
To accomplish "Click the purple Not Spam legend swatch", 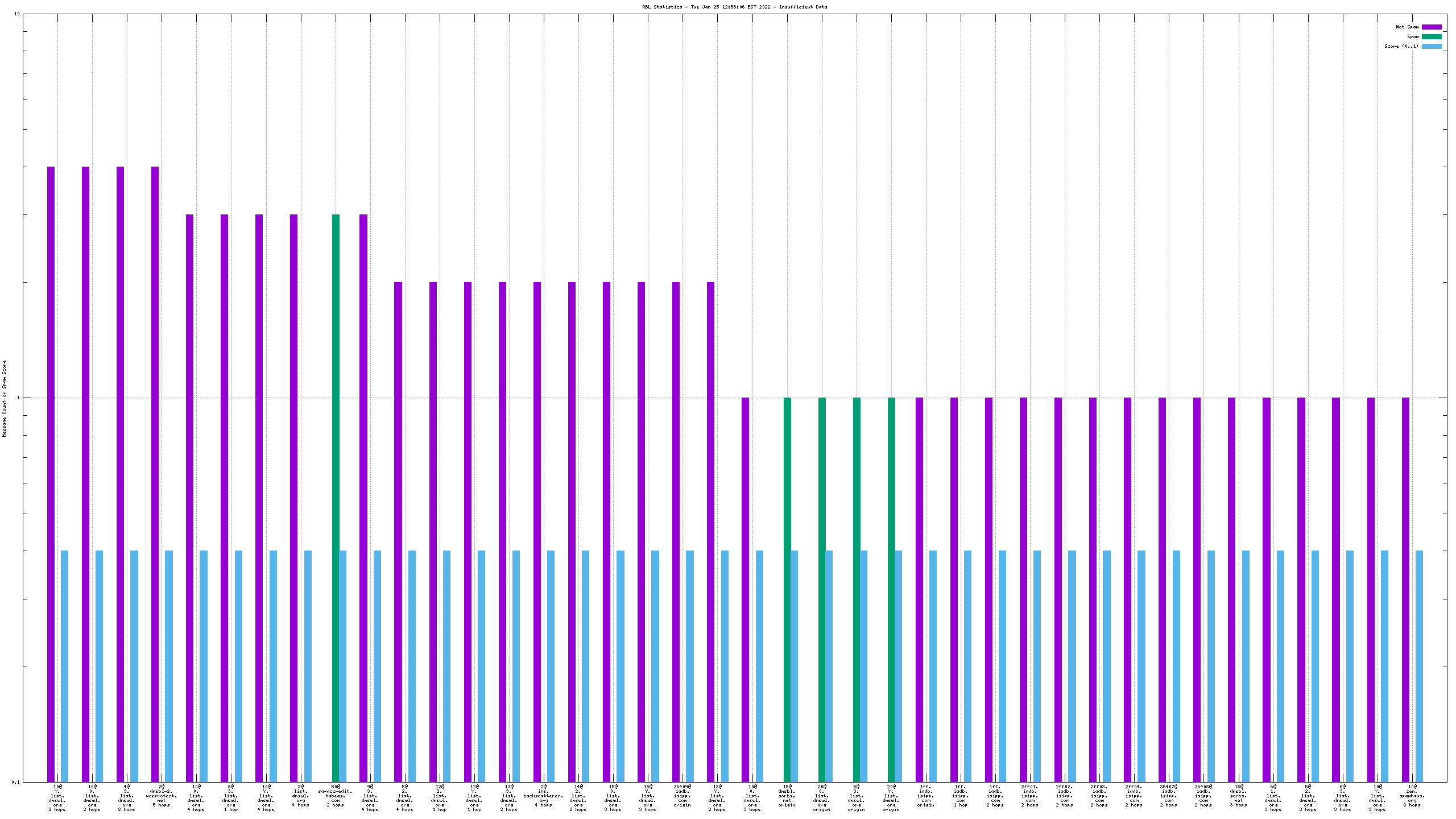I will (1432, 27).
